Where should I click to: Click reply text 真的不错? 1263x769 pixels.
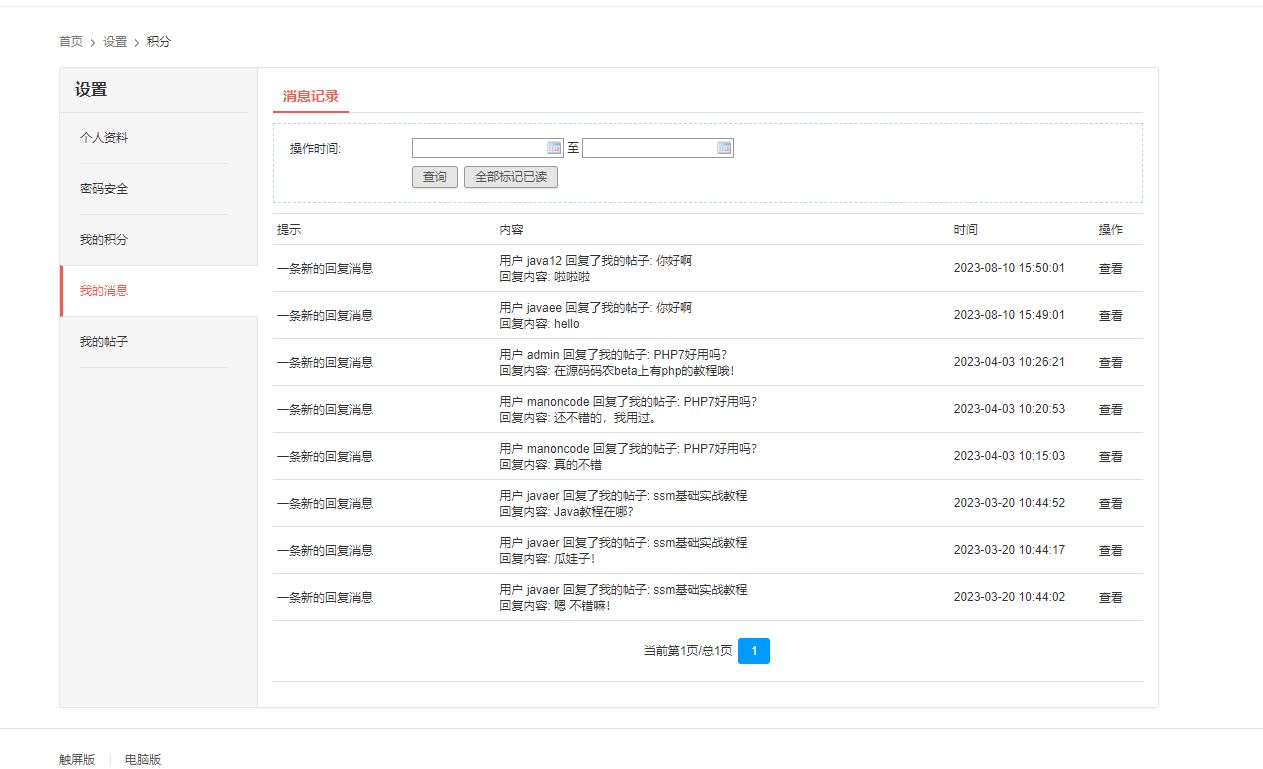pyautogui.click(x=578, y=465)
